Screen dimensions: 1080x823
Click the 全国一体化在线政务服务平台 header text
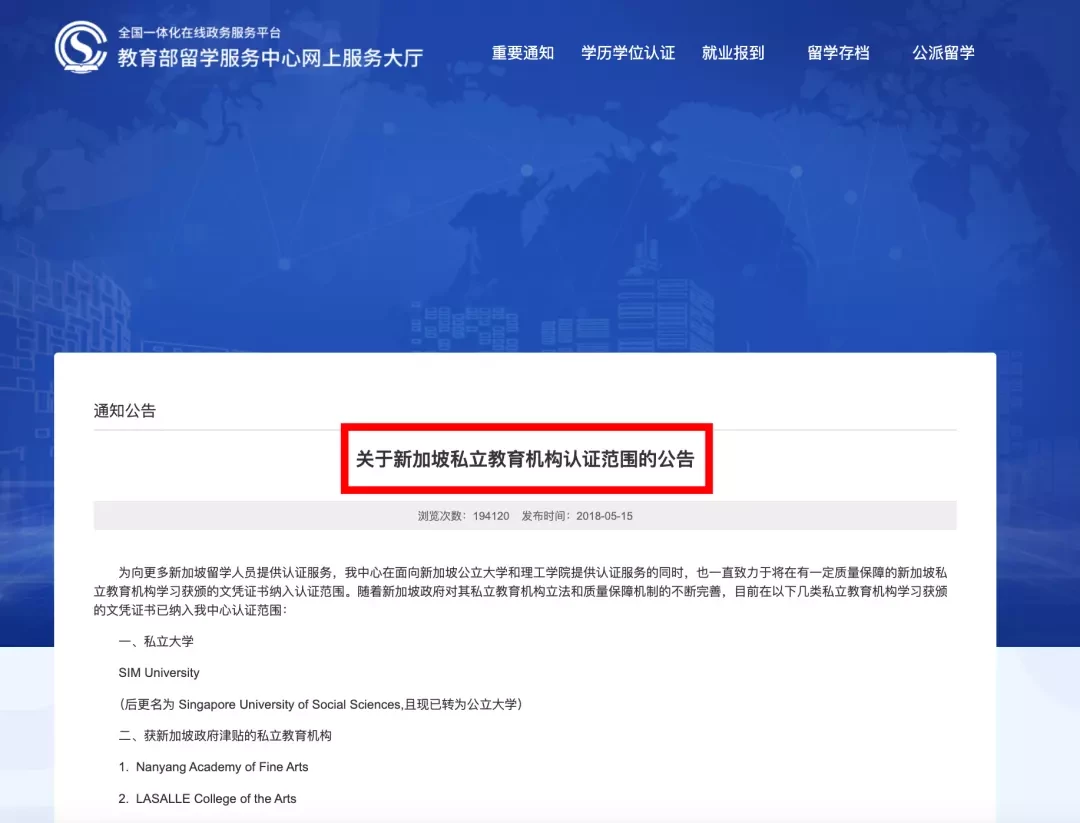[x=199, y=32]
